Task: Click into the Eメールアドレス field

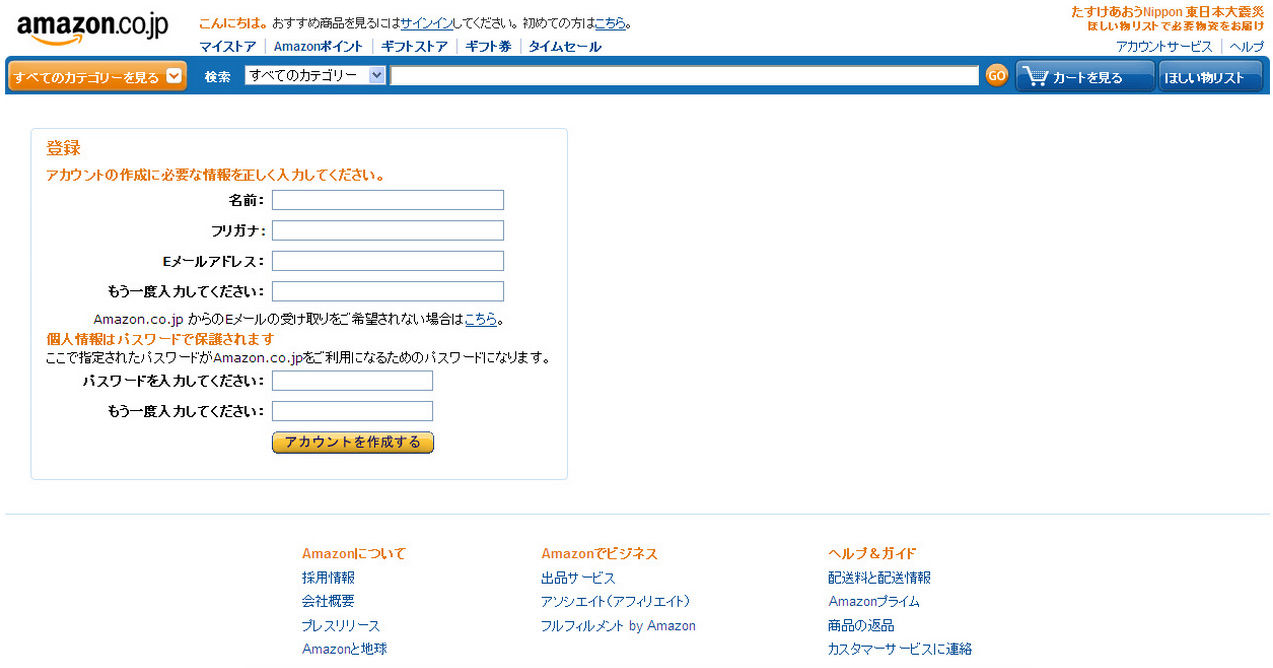Action: coord(388,261)
